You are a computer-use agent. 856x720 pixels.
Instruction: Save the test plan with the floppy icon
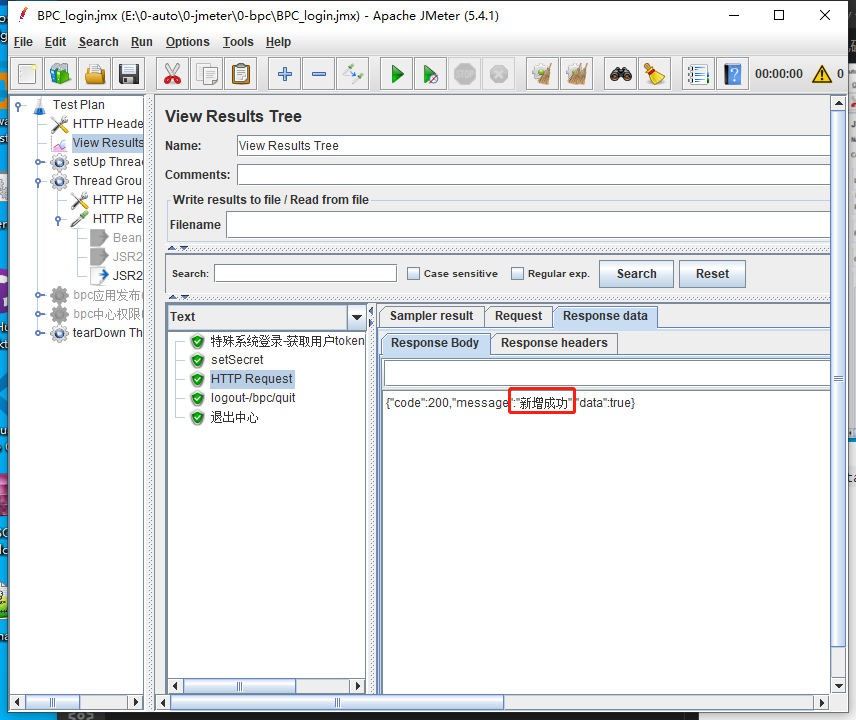click(x=129, y=74)
